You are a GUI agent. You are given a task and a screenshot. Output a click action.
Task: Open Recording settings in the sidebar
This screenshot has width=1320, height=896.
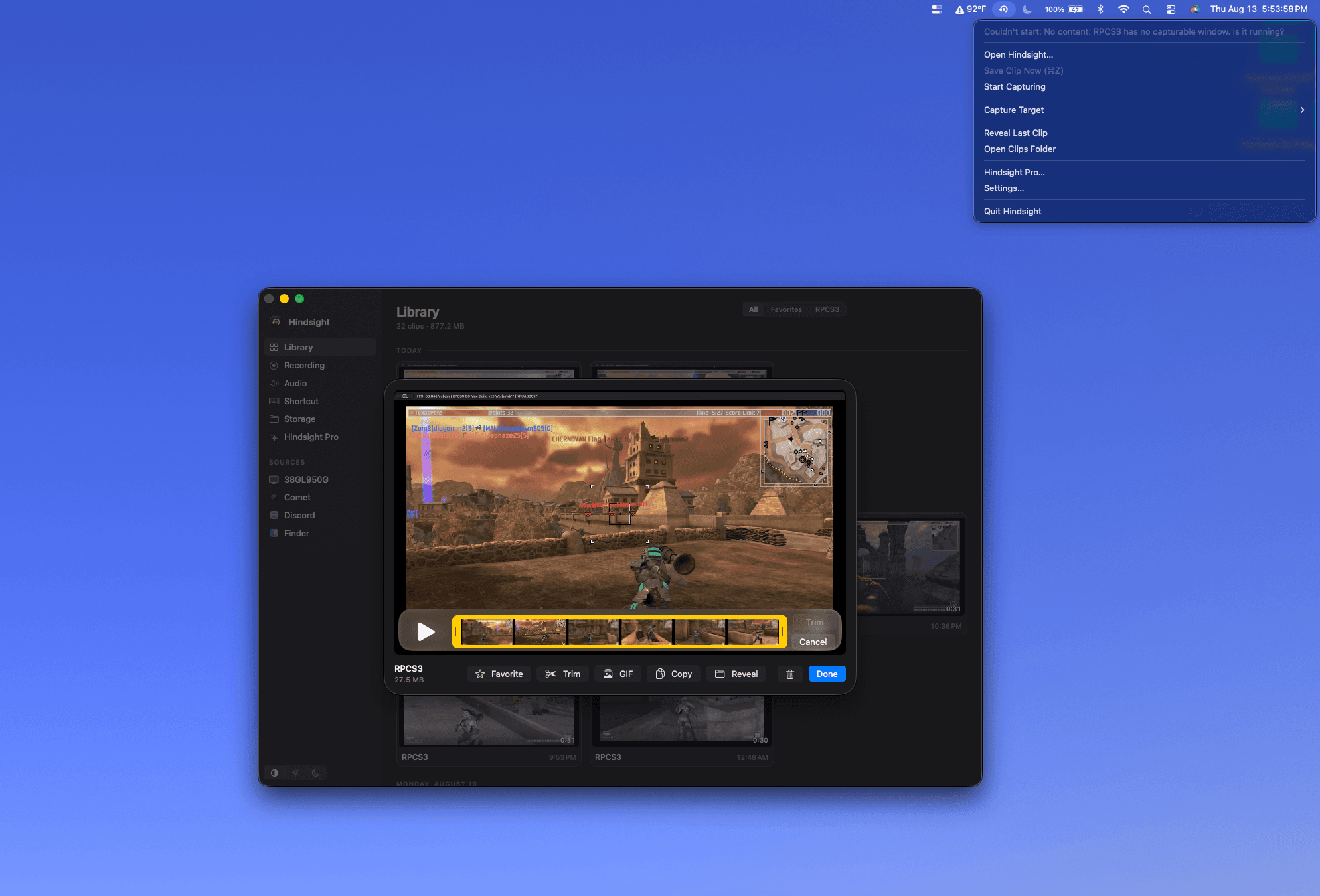320,365
